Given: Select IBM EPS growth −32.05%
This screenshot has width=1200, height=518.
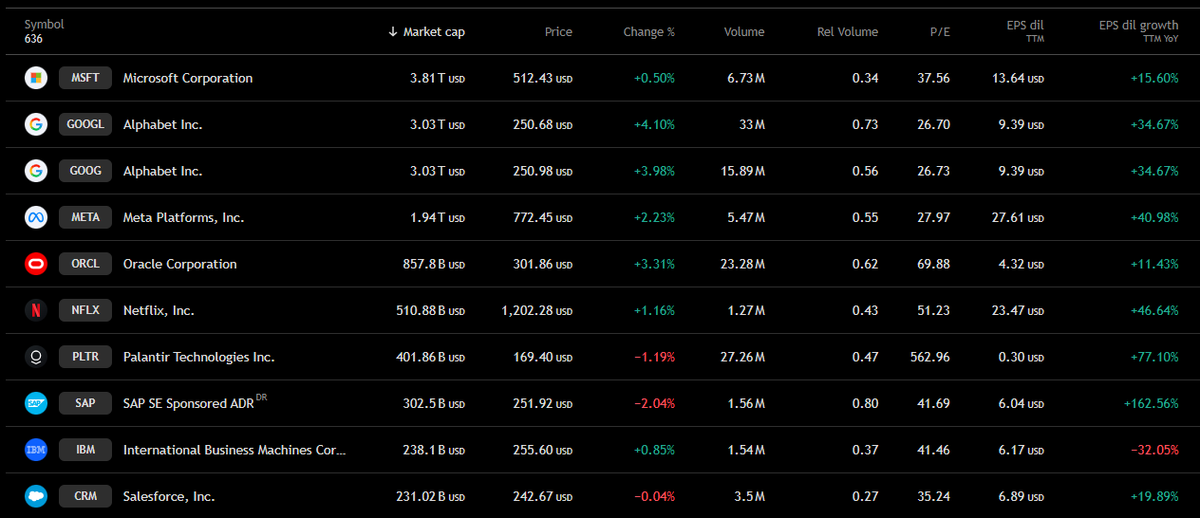Looking at the screenshot, I should coord(1155,450).
